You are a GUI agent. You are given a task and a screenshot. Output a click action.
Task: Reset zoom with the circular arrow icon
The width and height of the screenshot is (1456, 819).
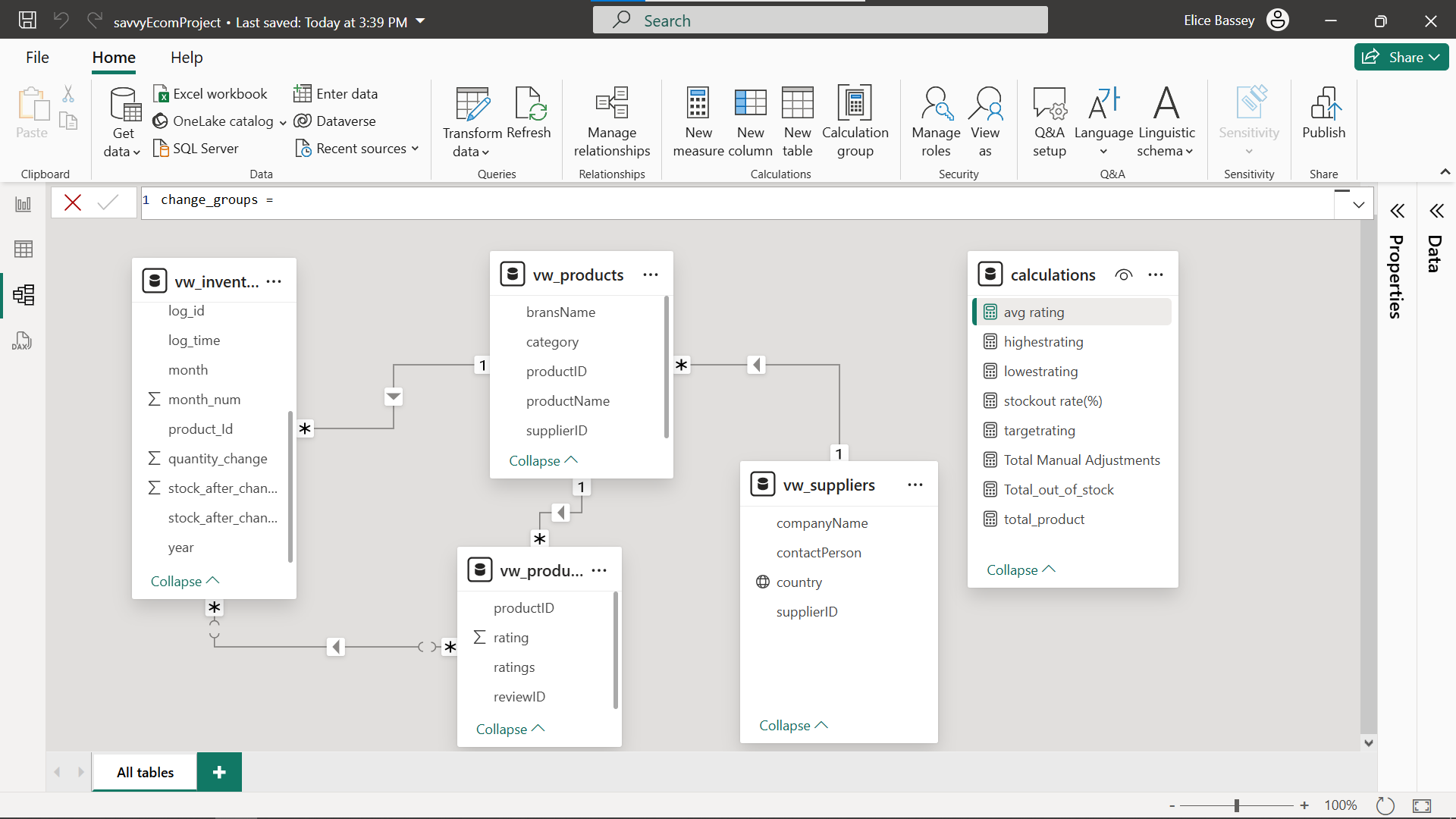click(x=1385, y=805)
